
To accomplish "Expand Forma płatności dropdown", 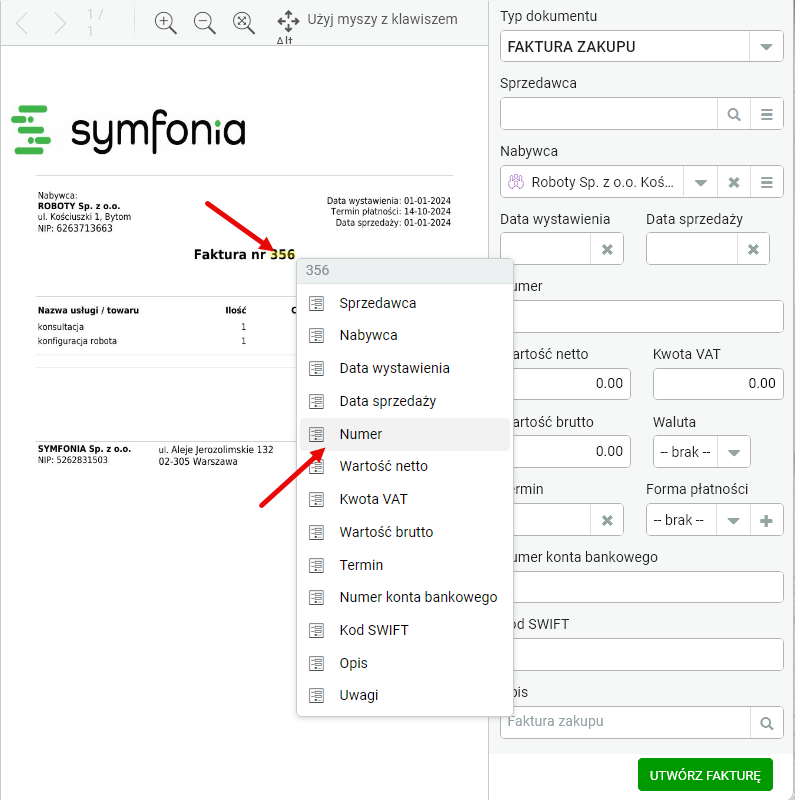I will 733,520.
